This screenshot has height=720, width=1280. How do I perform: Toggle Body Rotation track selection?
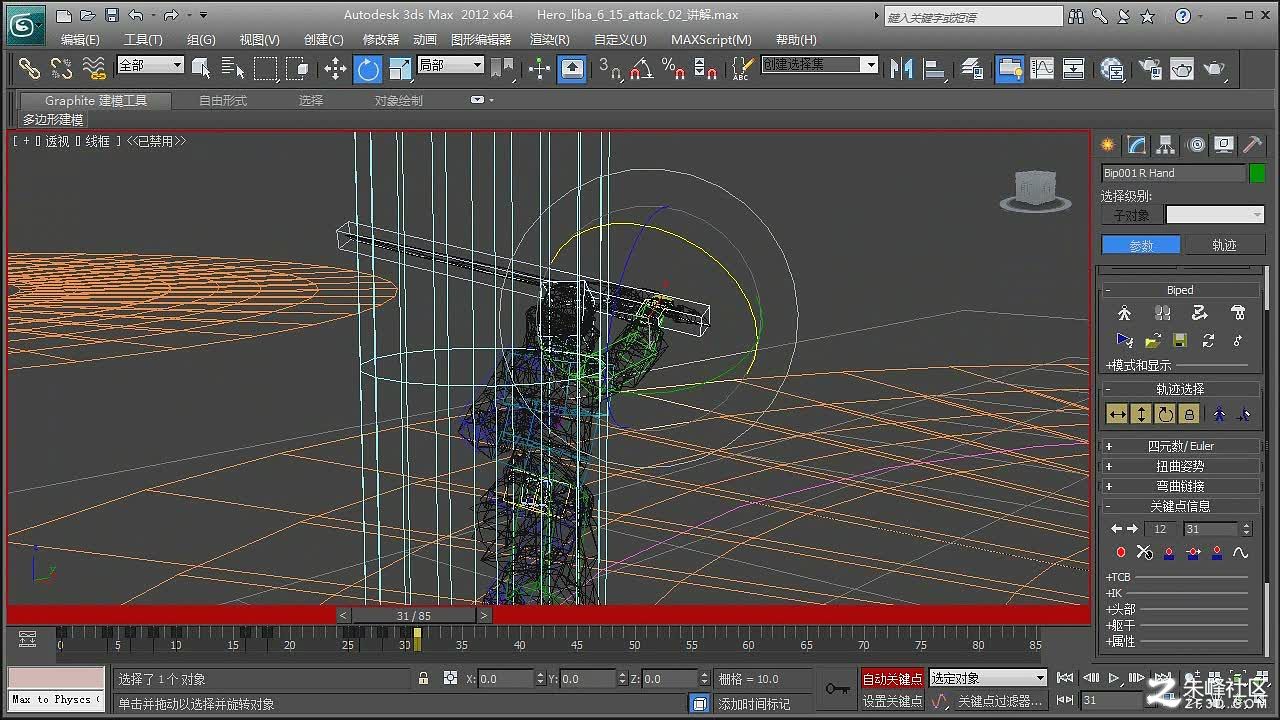point(1165,414)
